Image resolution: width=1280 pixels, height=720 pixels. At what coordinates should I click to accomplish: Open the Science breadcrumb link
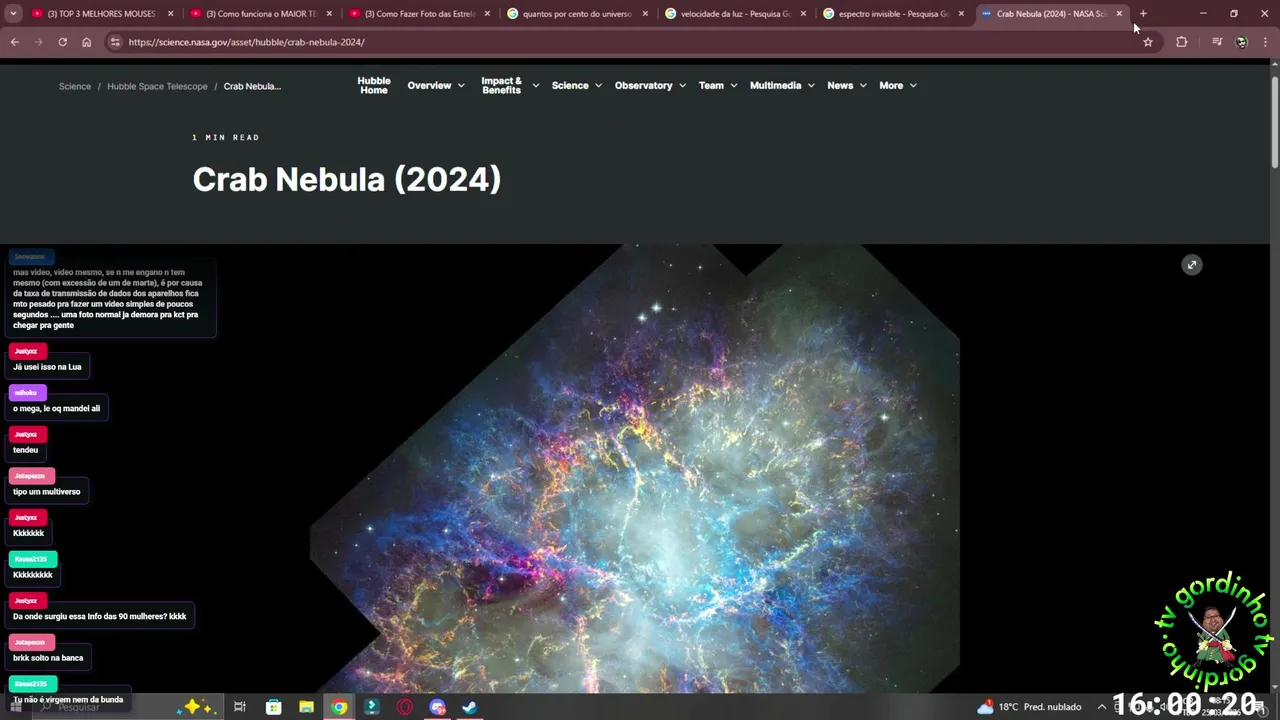point(75,86)
